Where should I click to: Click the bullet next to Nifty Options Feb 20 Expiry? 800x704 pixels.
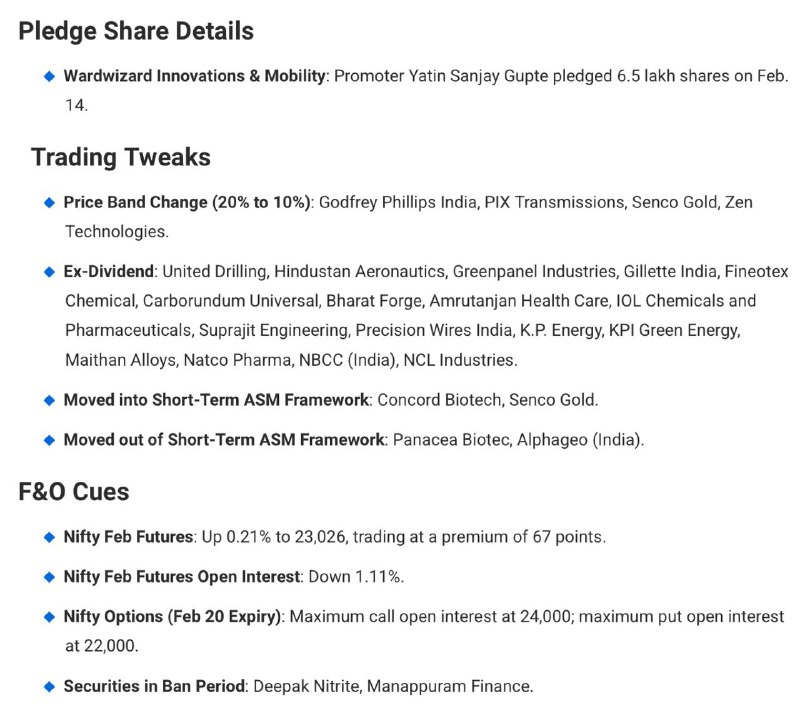pyautogui.click(x=49, y=617)
